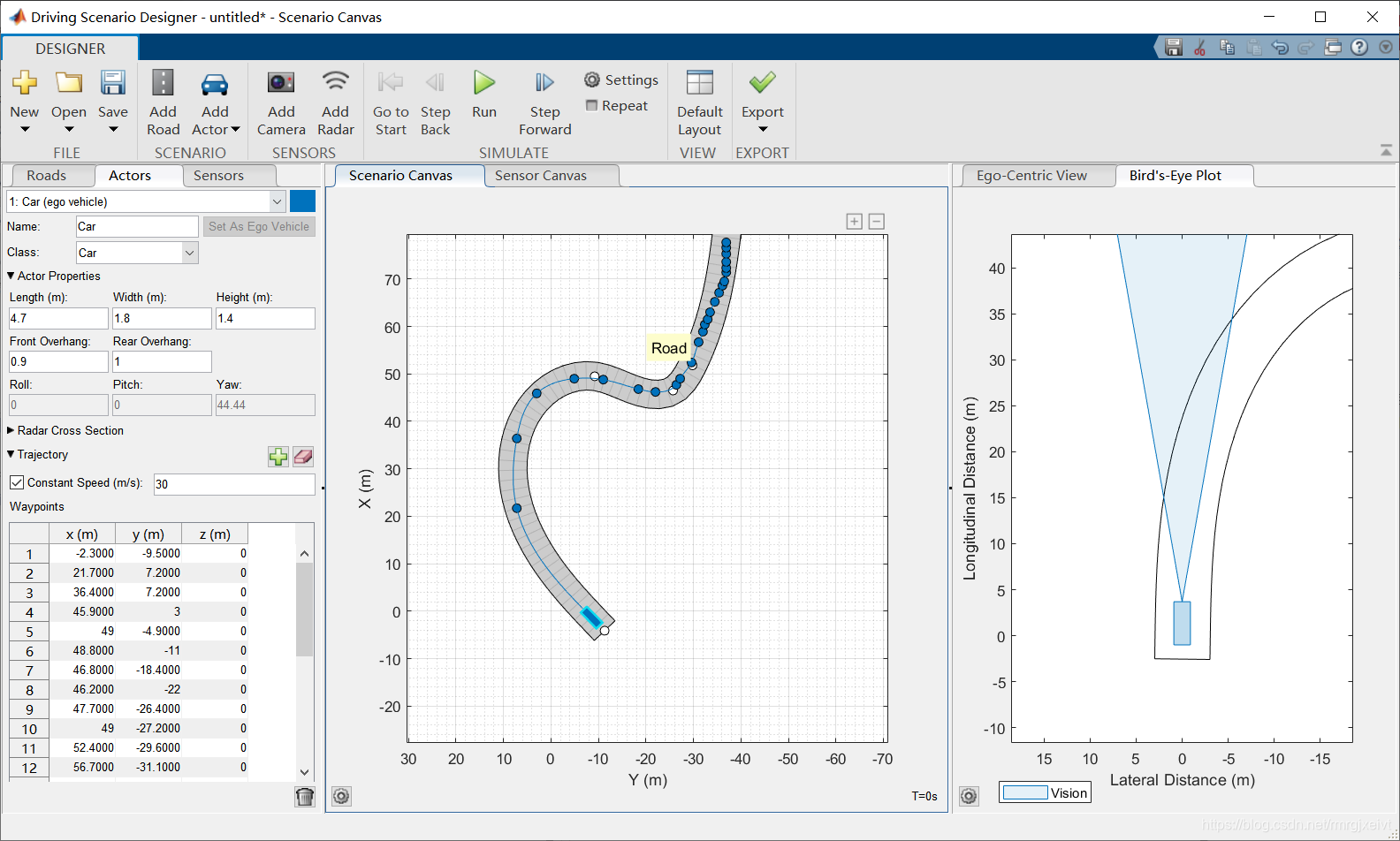Click Set As Ego Vehicle button
Viewport: 1400px width, 841px height.
tap(259, 227)
